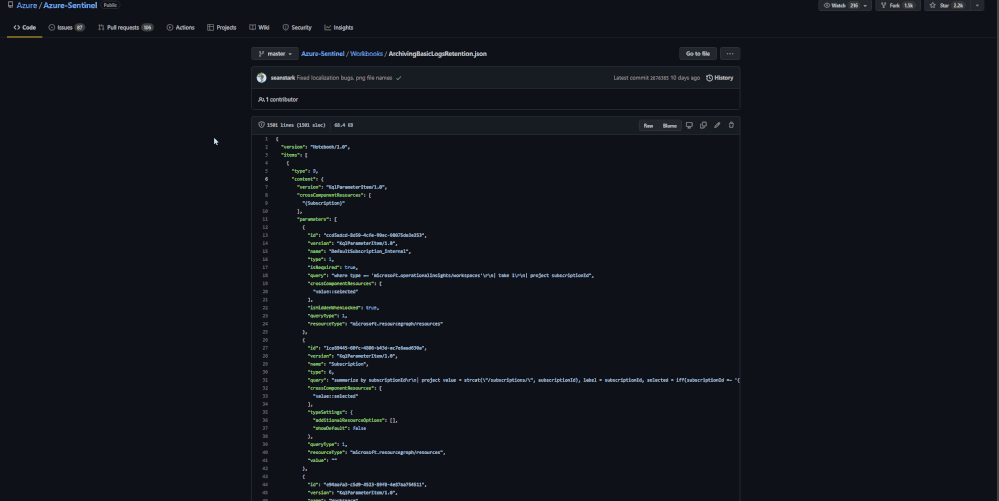Image resolution: width=999 pixels, height=501 pixels.
Task: Open the Issues tab
Action: (66, 27)
